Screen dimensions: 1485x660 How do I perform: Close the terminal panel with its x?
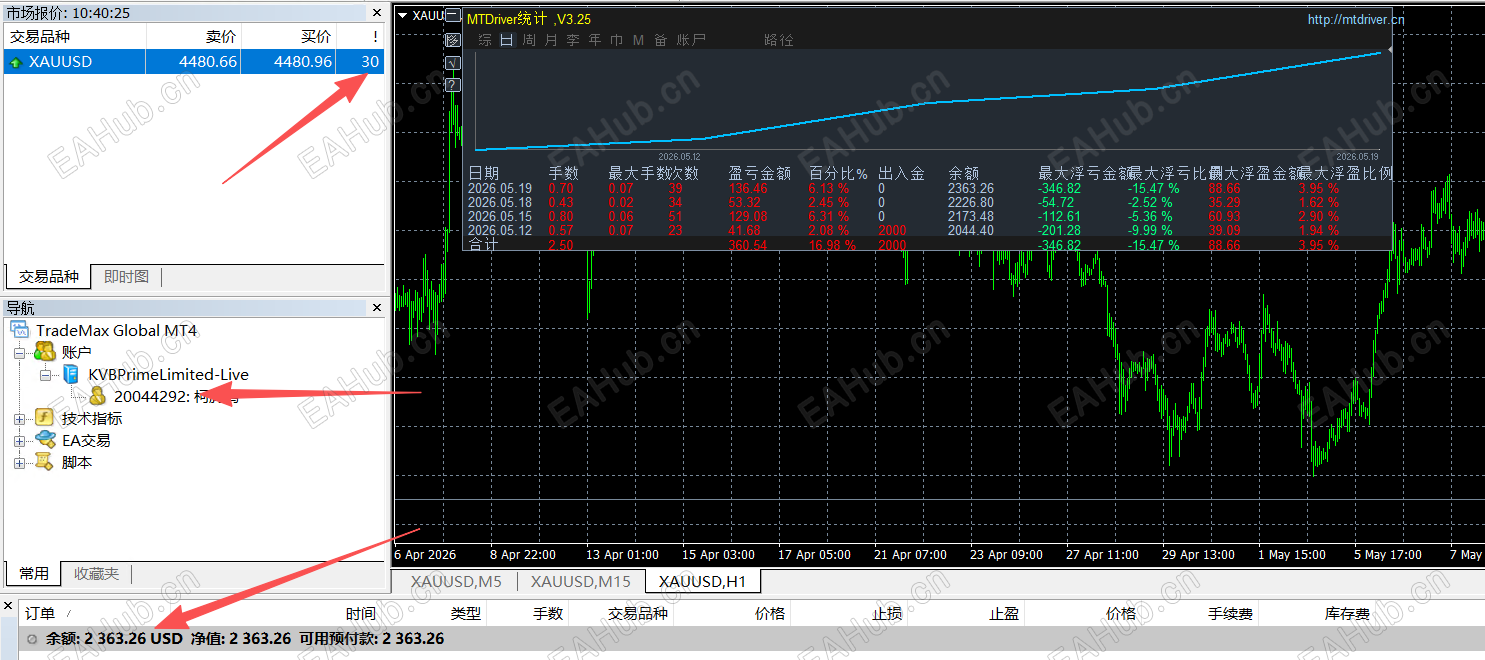click(x=7, y=604)
